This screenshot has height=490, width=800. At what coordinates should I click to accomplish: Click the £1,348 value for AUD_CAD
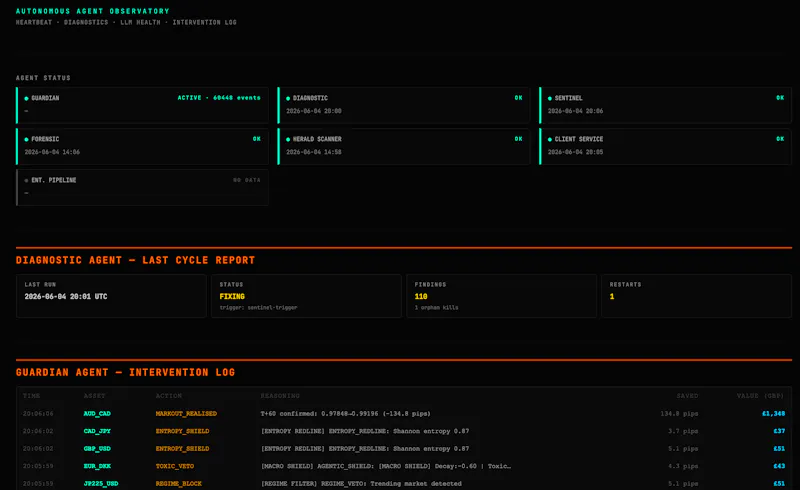[x=773, y=414]
